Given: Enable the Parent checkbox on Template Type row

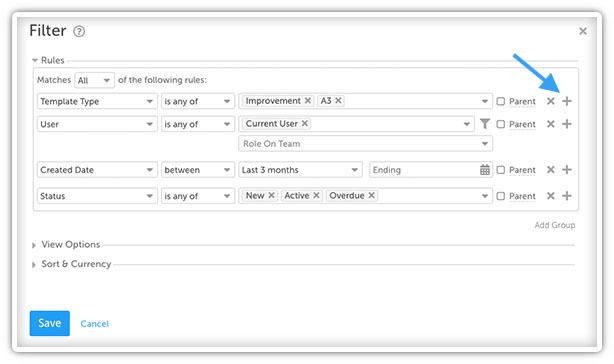Looking at the screenshot, I should 500,101.
